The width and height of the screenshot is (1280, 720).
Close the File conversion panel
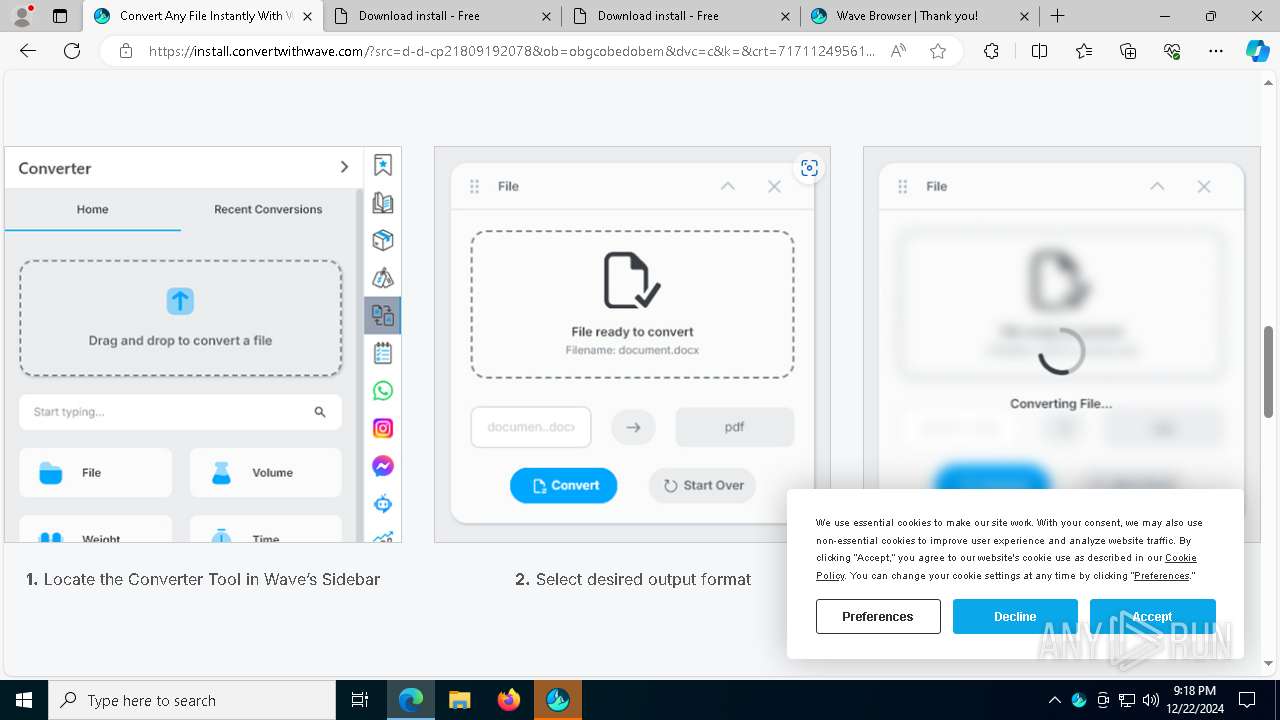(x=774, y=186)
